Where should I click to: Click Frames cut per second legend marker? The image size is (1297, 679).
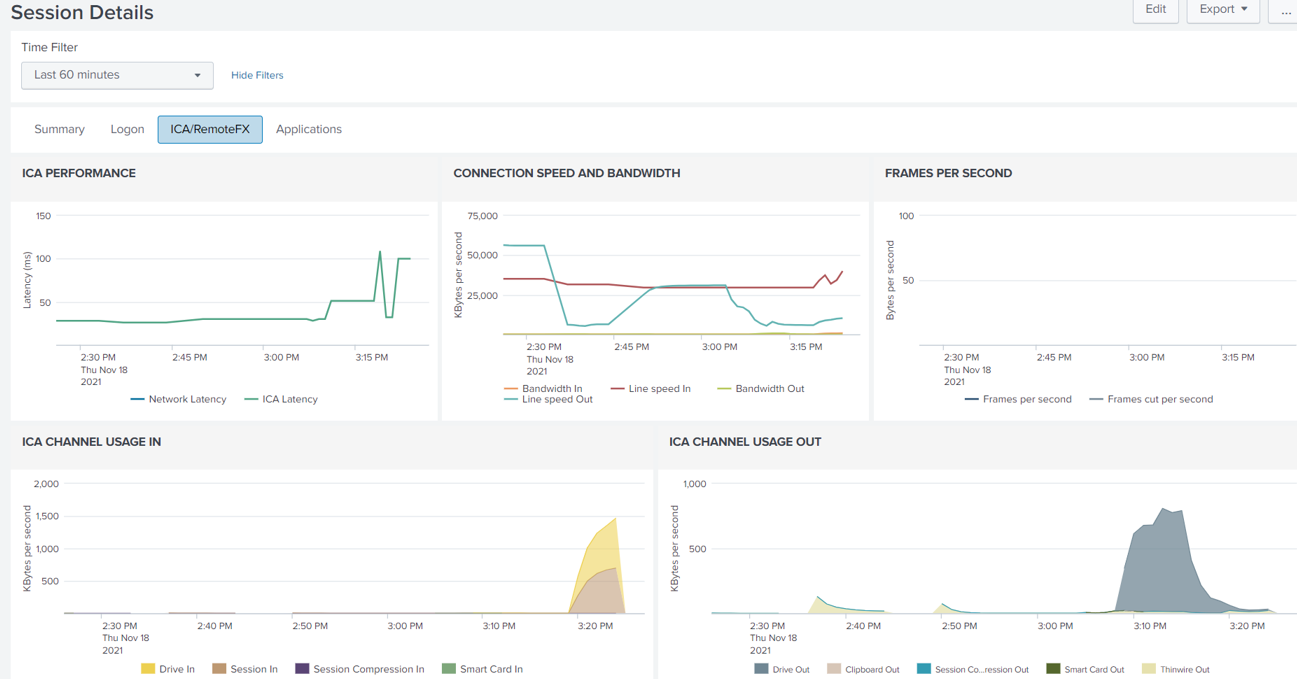[x=1097, y=399]
